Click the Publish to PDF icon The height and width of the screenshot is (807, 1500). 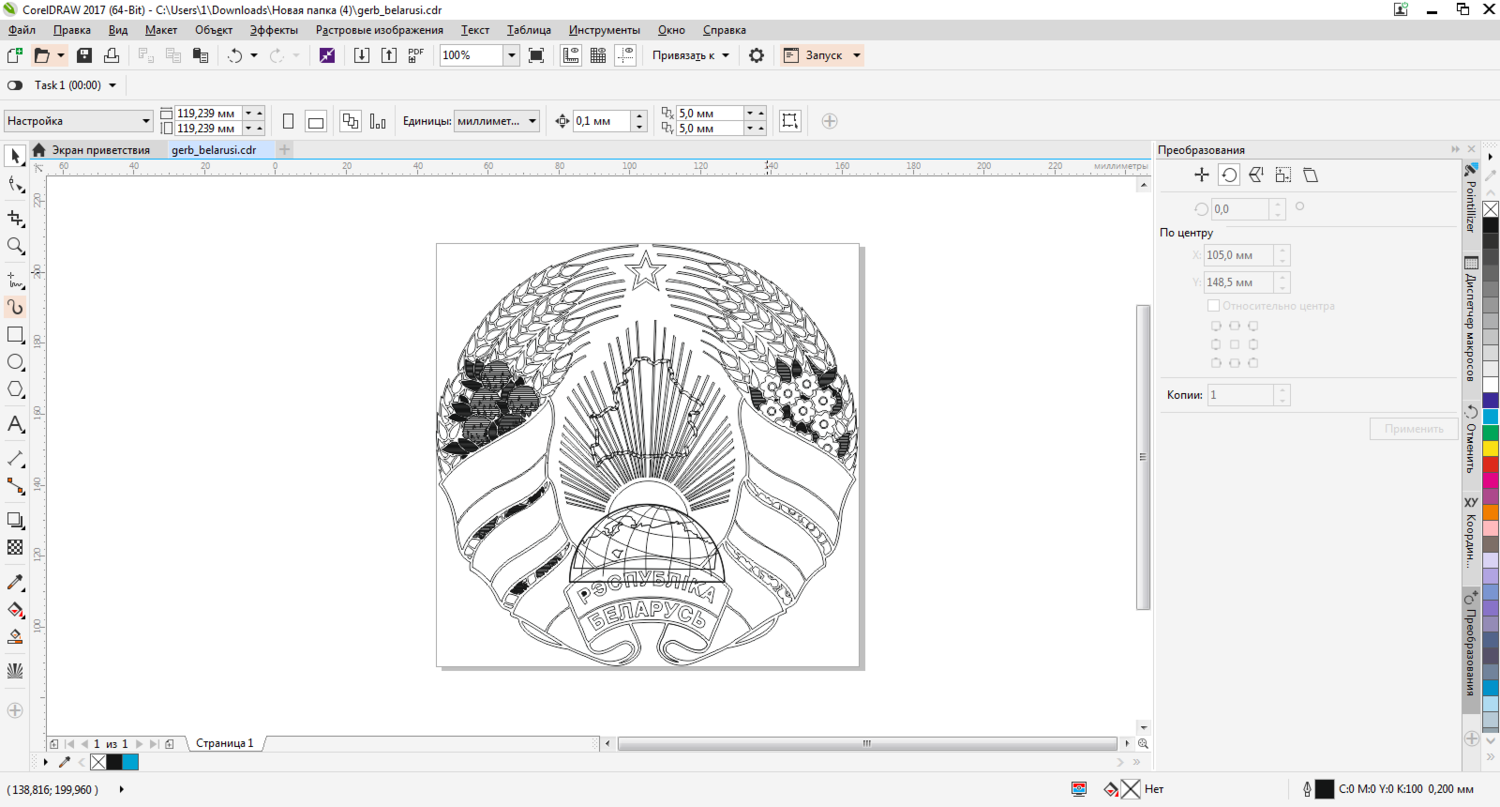pos(416,56)
